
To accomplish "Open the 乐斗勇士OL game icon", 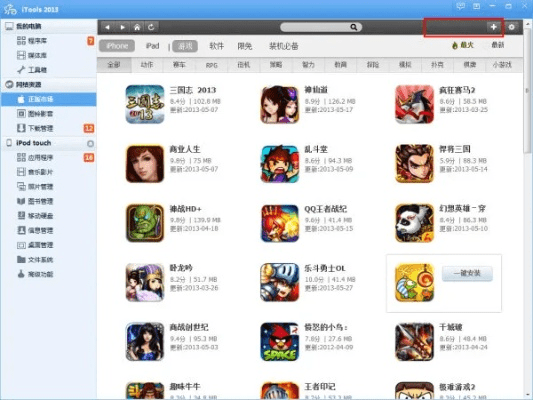I will coord(279,283).
